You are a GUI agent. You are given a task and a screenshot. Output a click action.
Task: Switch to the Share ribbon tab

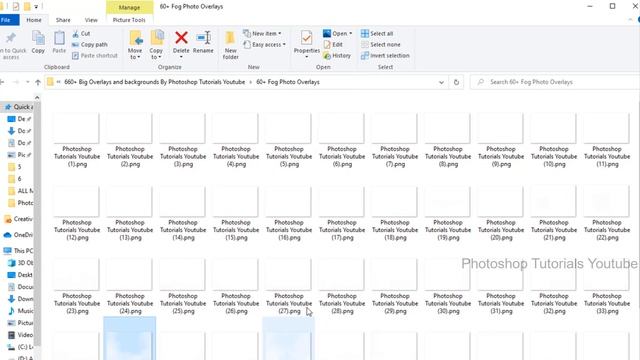[x=63, y=20]
